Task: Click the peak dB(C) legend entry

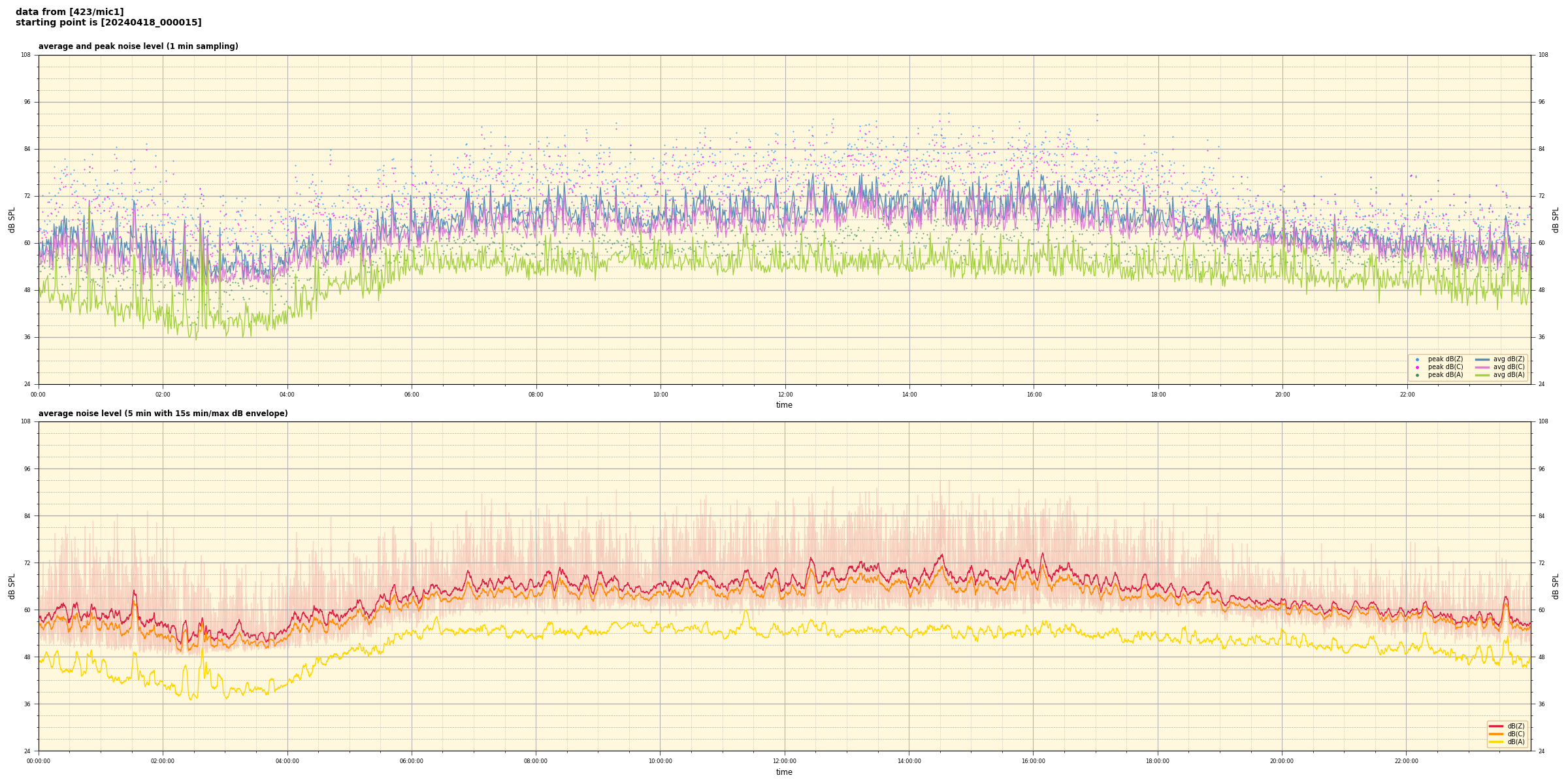Action: coord(1445,367)
